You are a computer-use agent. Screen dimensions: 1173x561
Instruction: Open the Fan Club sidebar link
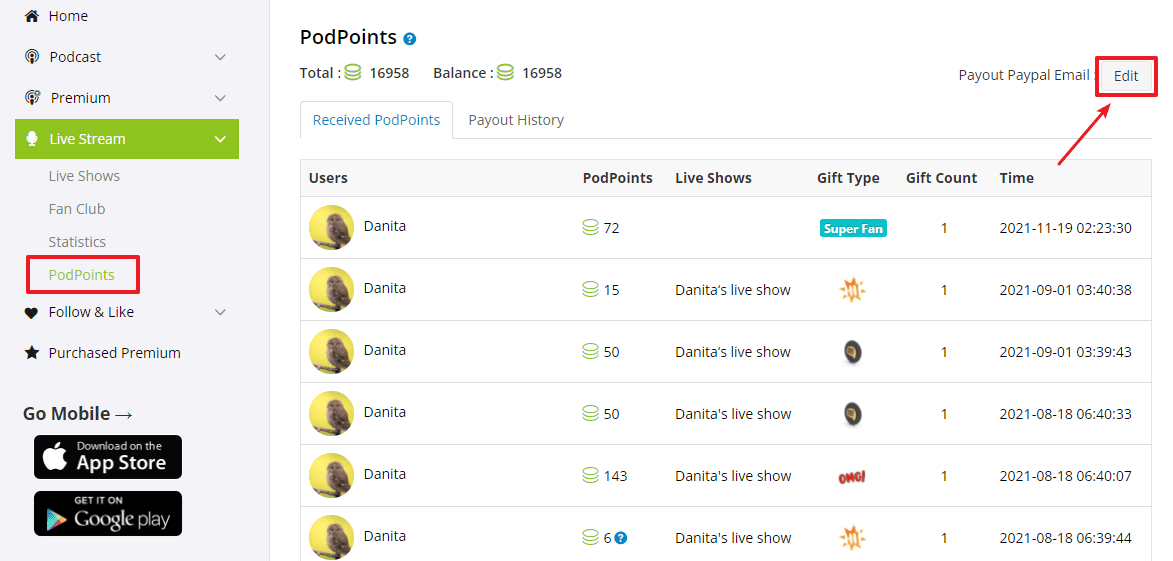[77, 209]
